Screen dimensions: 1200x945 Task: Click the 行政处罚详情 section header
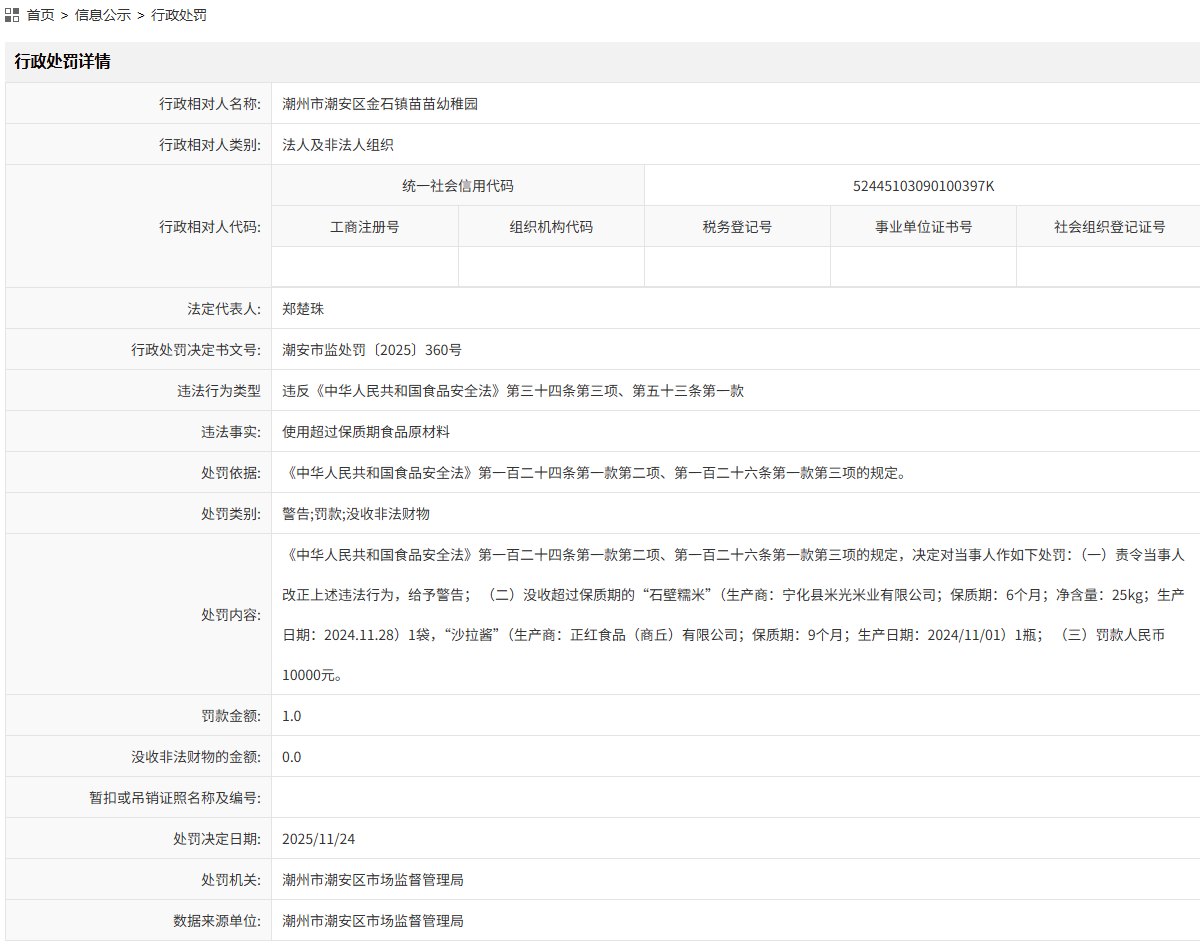pos(62,62)
